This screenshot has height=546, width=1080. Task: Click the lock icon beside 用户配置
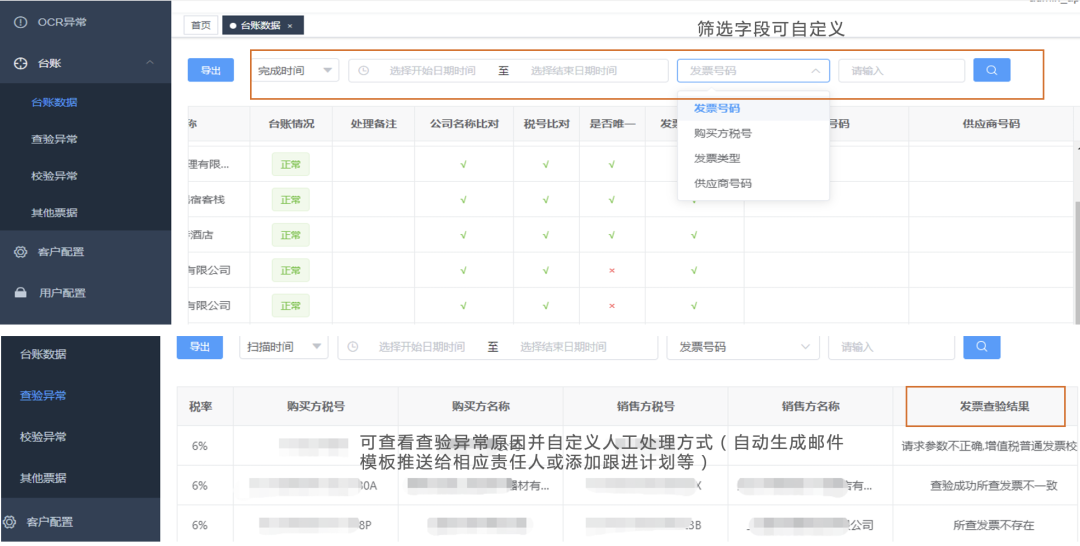click(20, 293)
